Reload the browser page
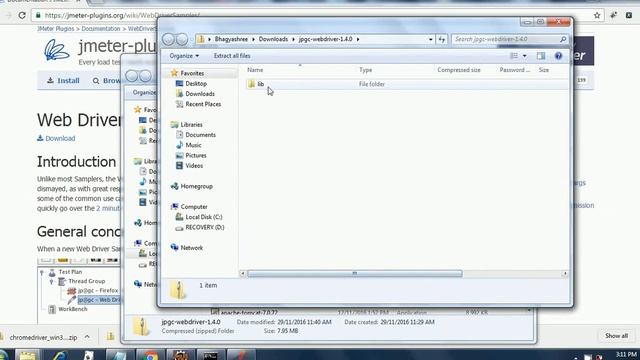This screenshot has height=360, width=640. [x=22, y=16]
